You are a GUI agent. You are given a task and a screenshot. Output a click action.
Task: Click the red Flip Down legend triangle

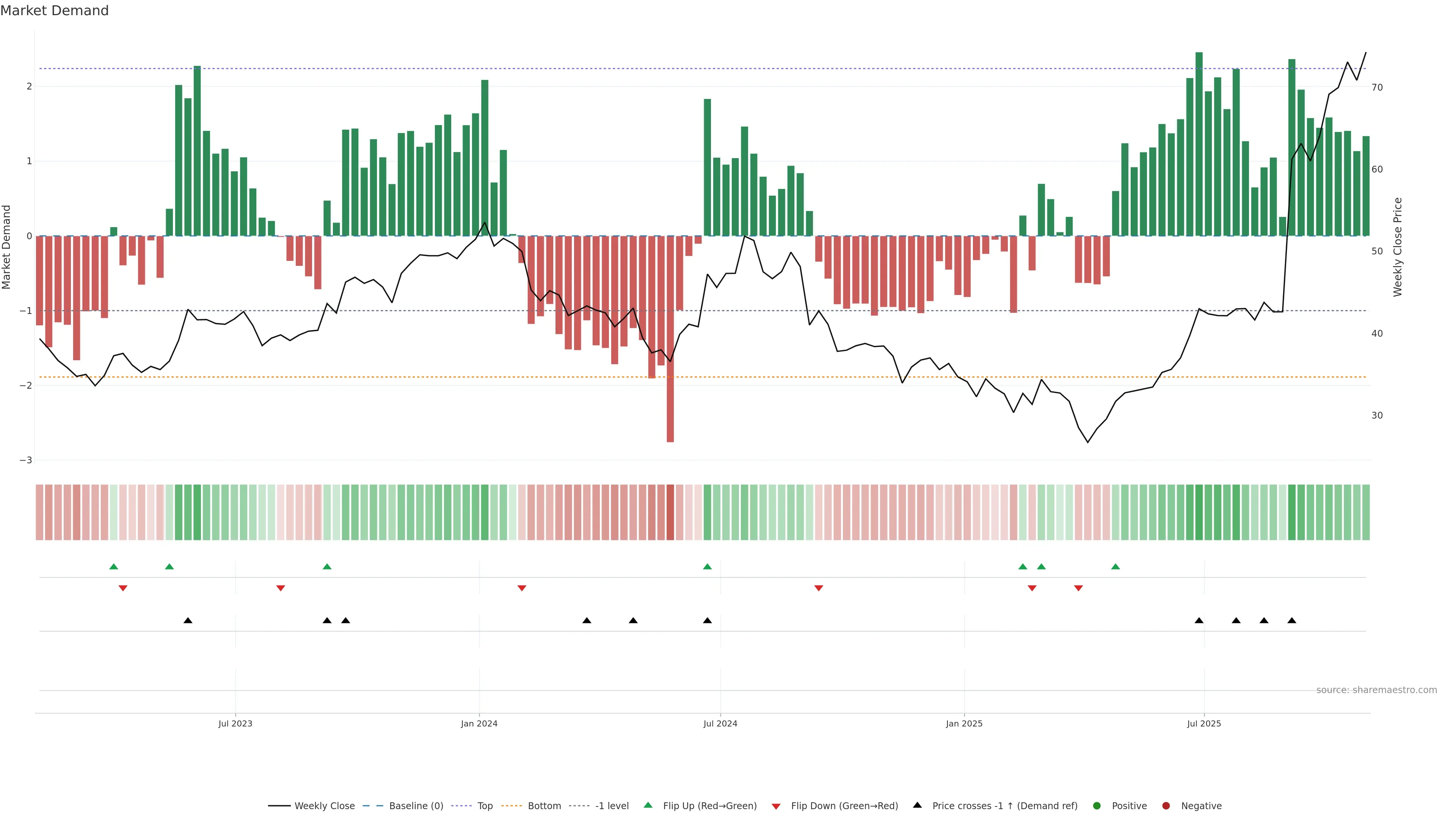(x=776, y=806)
